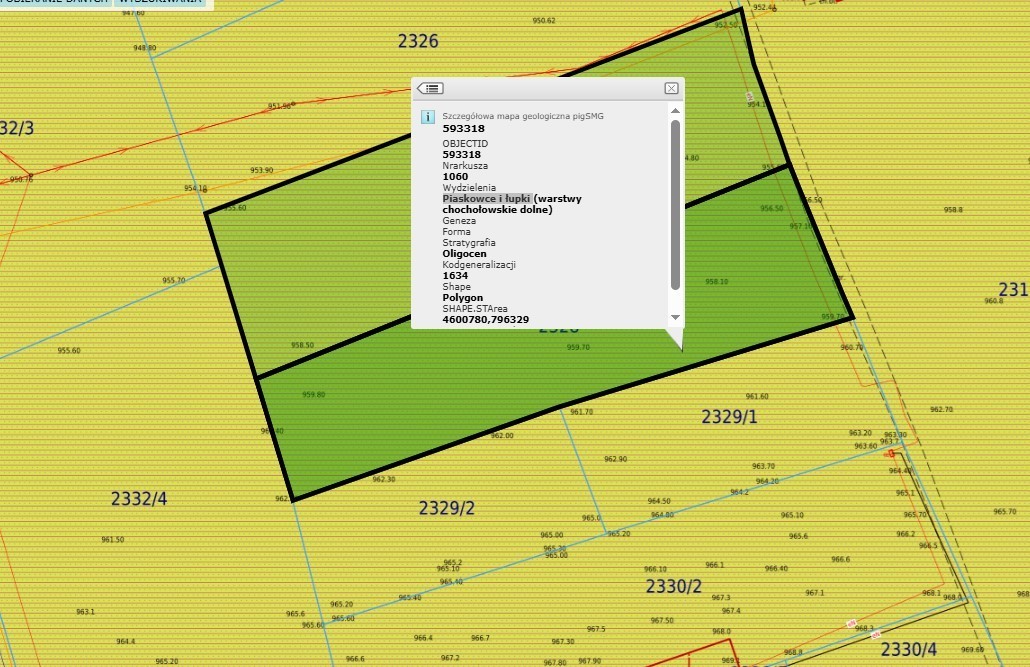This screenshot has width=1030, height=667.
Task: Click the SHAPE.STArea value 4600780,796329
Action: [x=486, y=320]
